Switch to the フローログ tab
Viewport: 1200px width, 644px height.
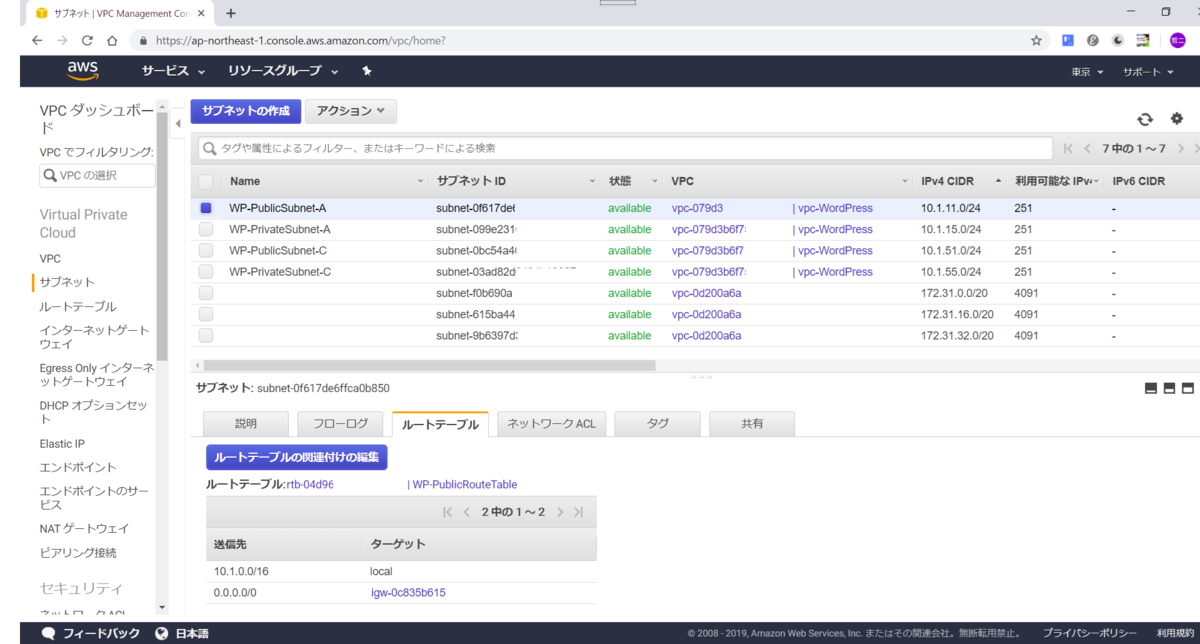pos(340,424)
